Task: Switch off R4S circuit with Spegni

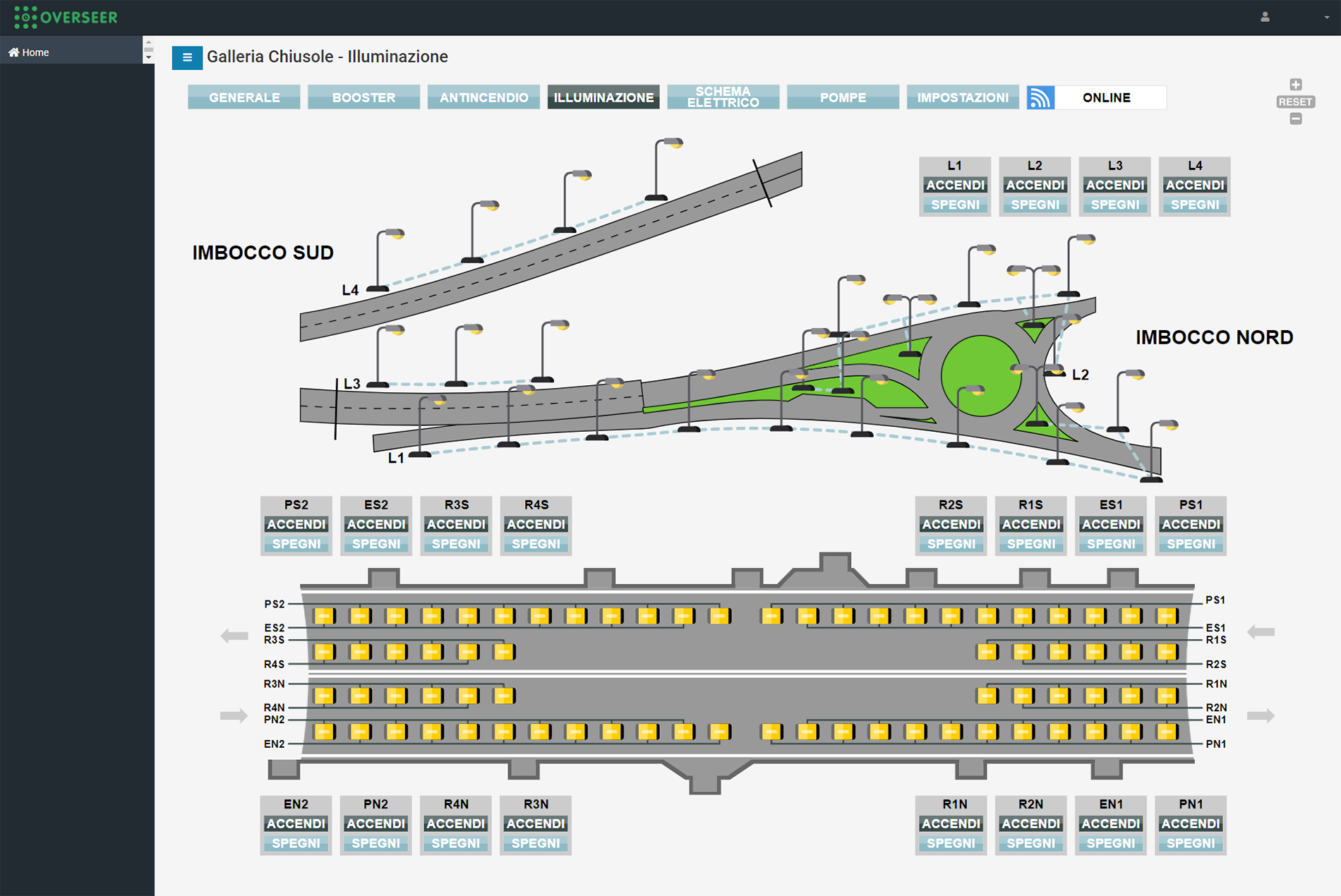Action: click(536, 544)
